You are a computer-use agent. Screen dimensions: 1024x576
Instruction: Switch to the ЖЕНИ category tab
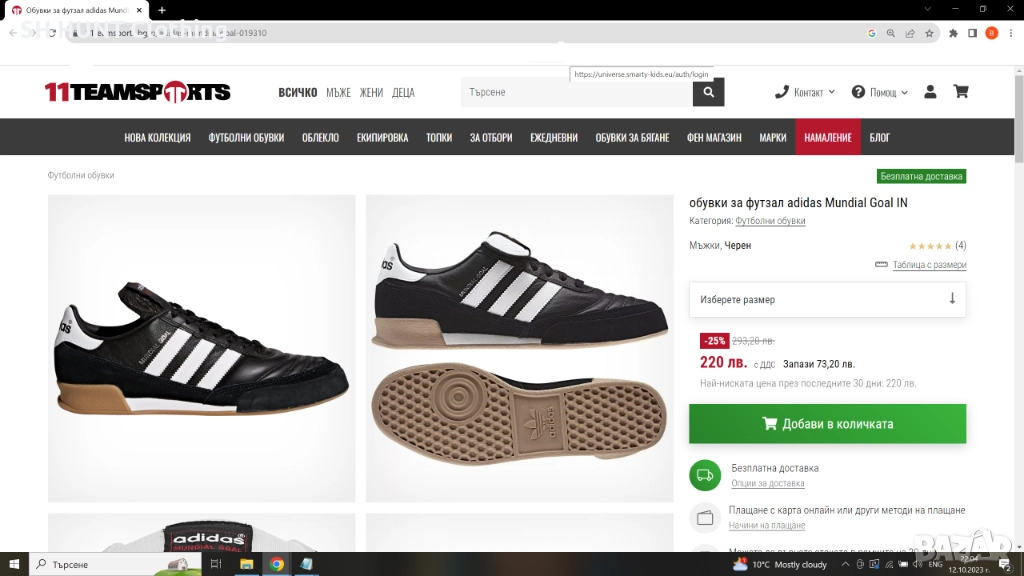(x=371, y=92)
